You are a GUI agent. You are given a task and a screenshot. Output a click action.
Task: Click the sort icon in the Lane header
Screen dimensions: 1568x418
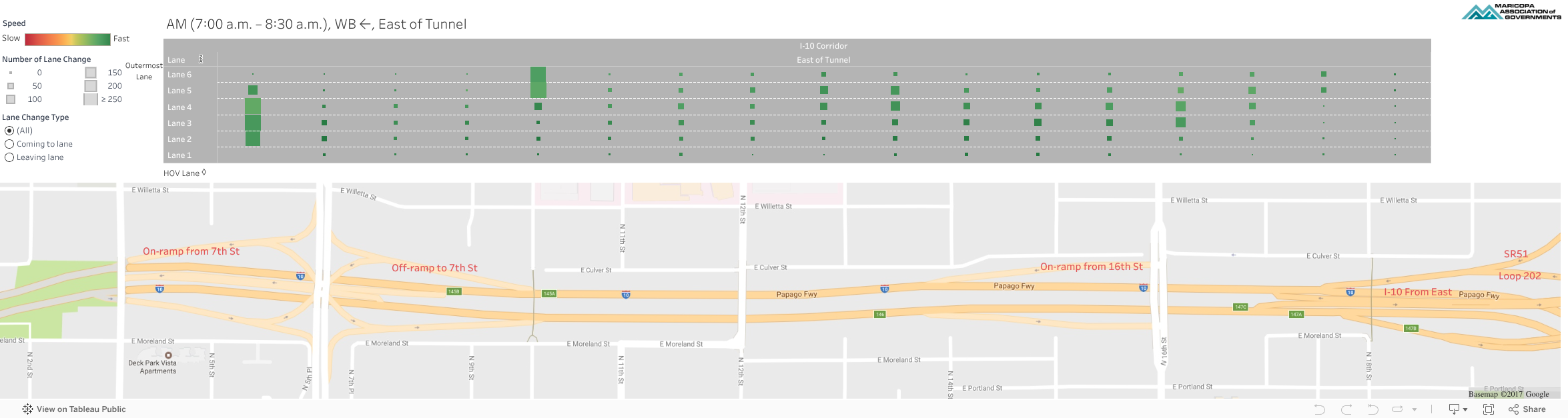pos(201,59)
